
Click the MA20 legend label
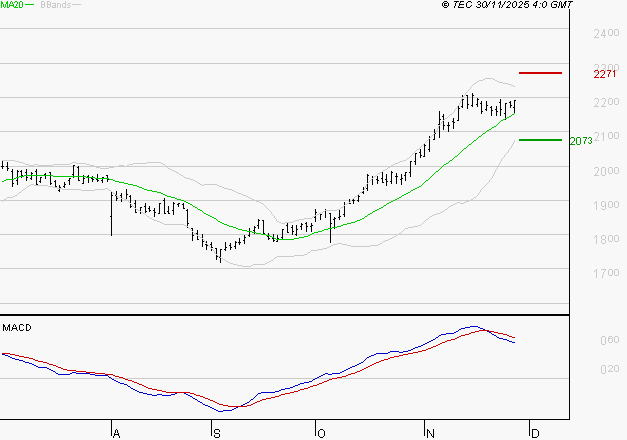coord(12,5)
